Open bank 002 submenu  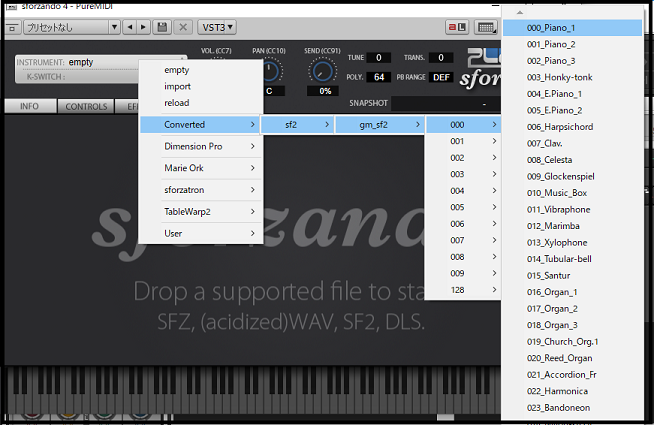pos(463,158)
